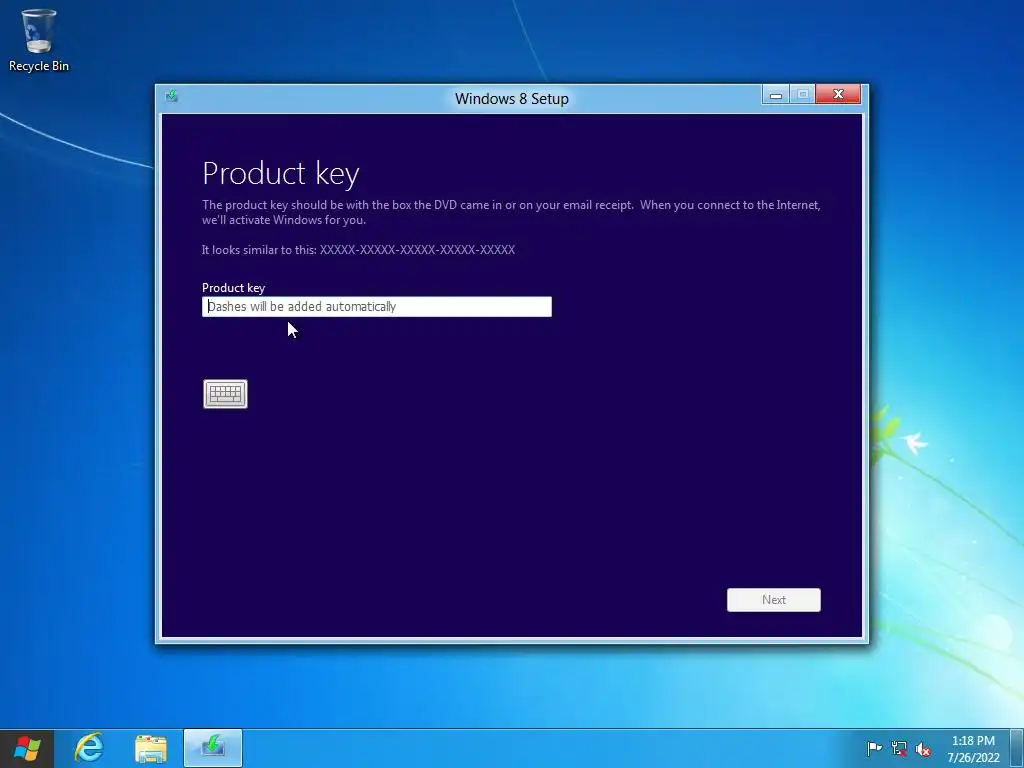Open the Windows Start menu
Viewport: 1024px width, 768px height.
pyautogui.click(x=27, y=748)
